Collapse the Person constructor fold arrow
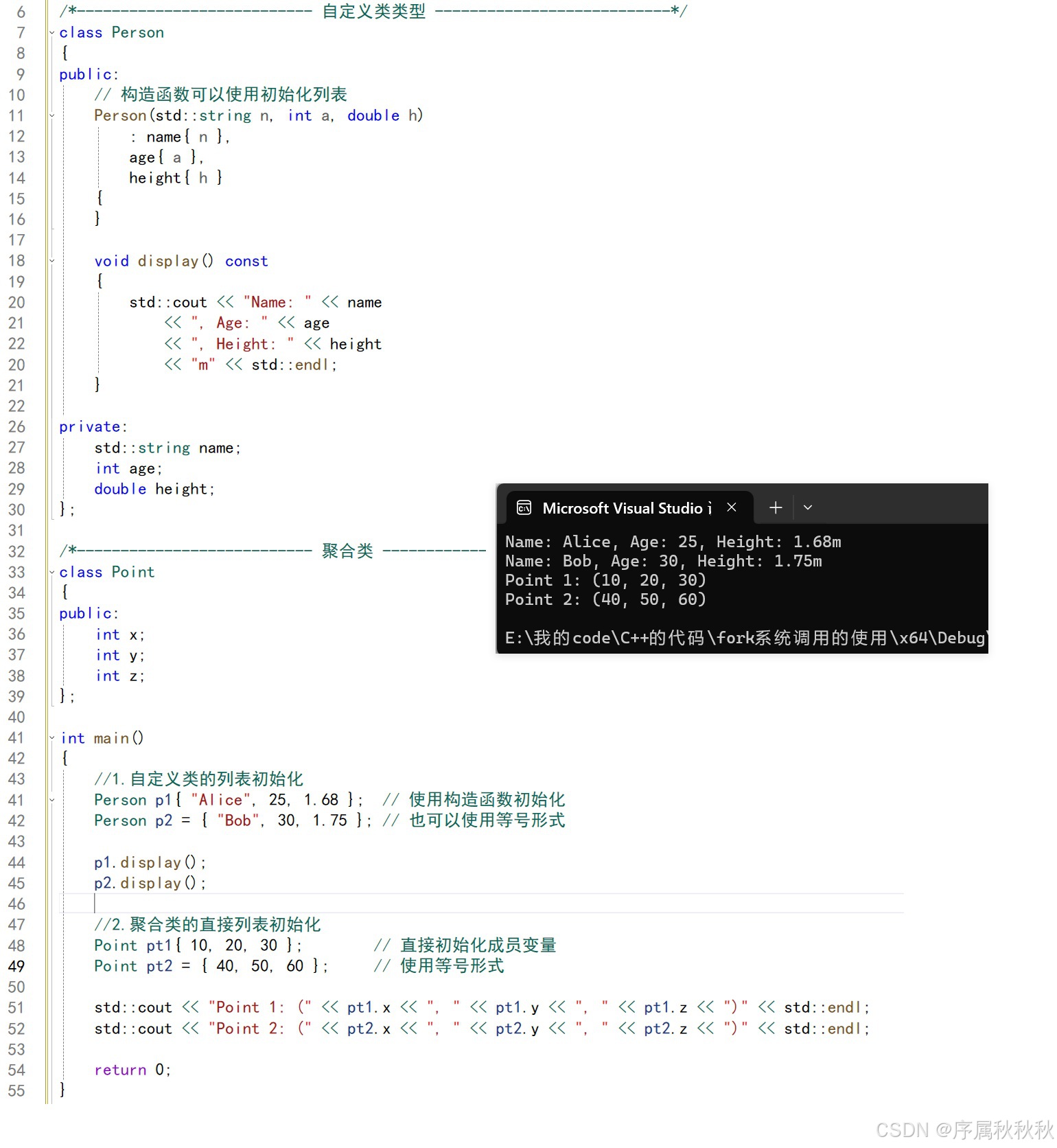The width and height of the screenshot is (1057, 1148). tap(52, 115)
